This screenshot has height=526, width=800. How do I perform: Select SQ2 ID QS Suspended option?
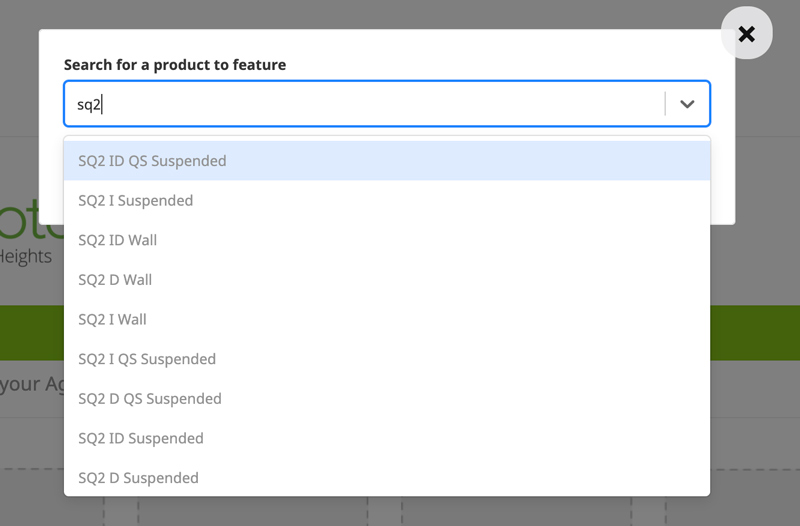click(x=152, y=161)
